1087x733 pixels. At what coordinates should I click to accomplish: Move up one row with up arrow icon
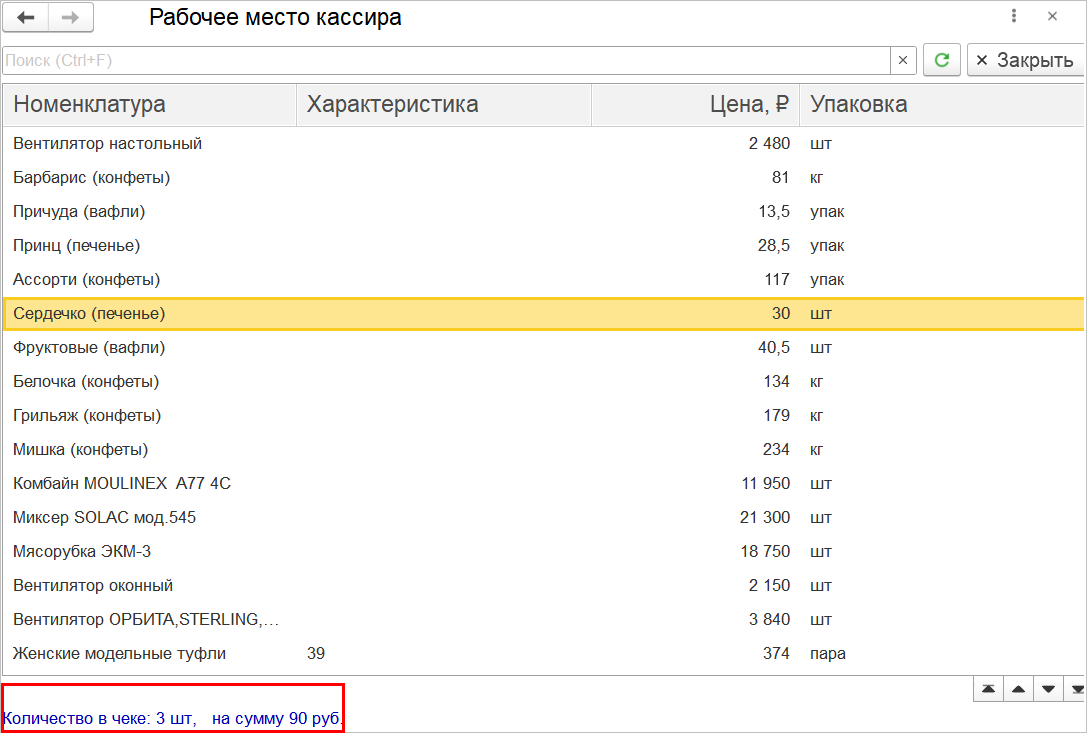1018,689
